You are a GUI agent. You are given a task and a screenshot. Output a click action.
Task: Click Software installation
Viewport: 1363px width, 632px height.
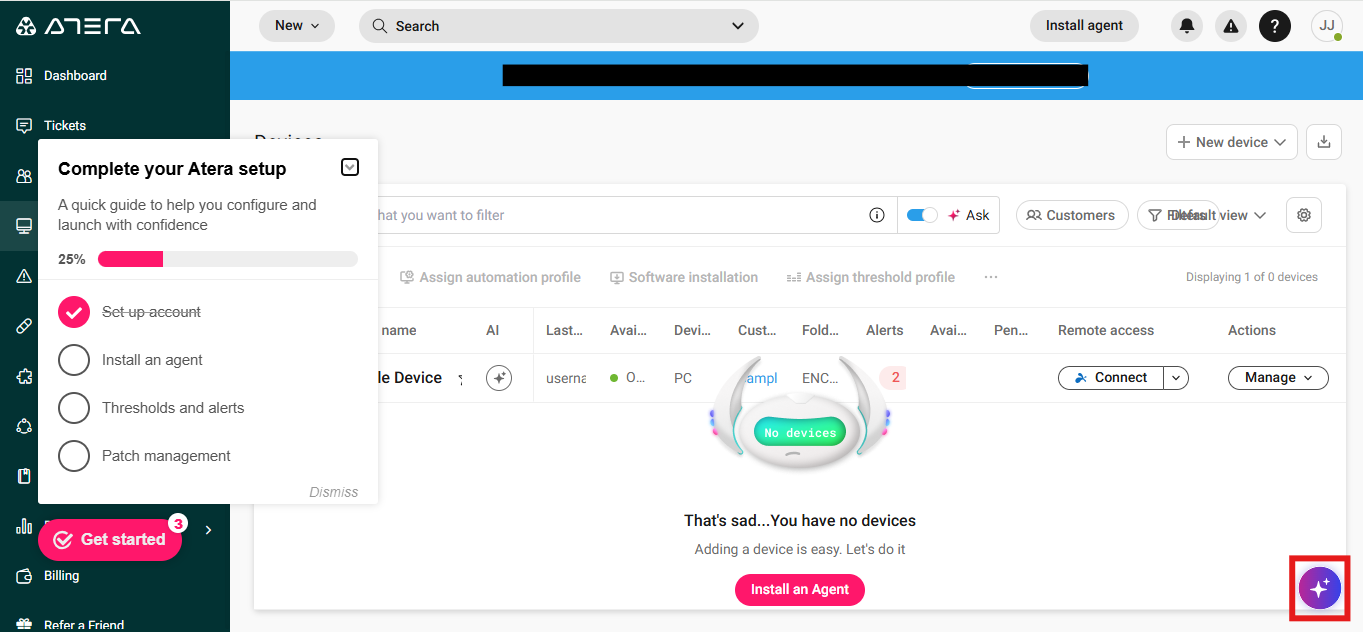click(684, 277)
